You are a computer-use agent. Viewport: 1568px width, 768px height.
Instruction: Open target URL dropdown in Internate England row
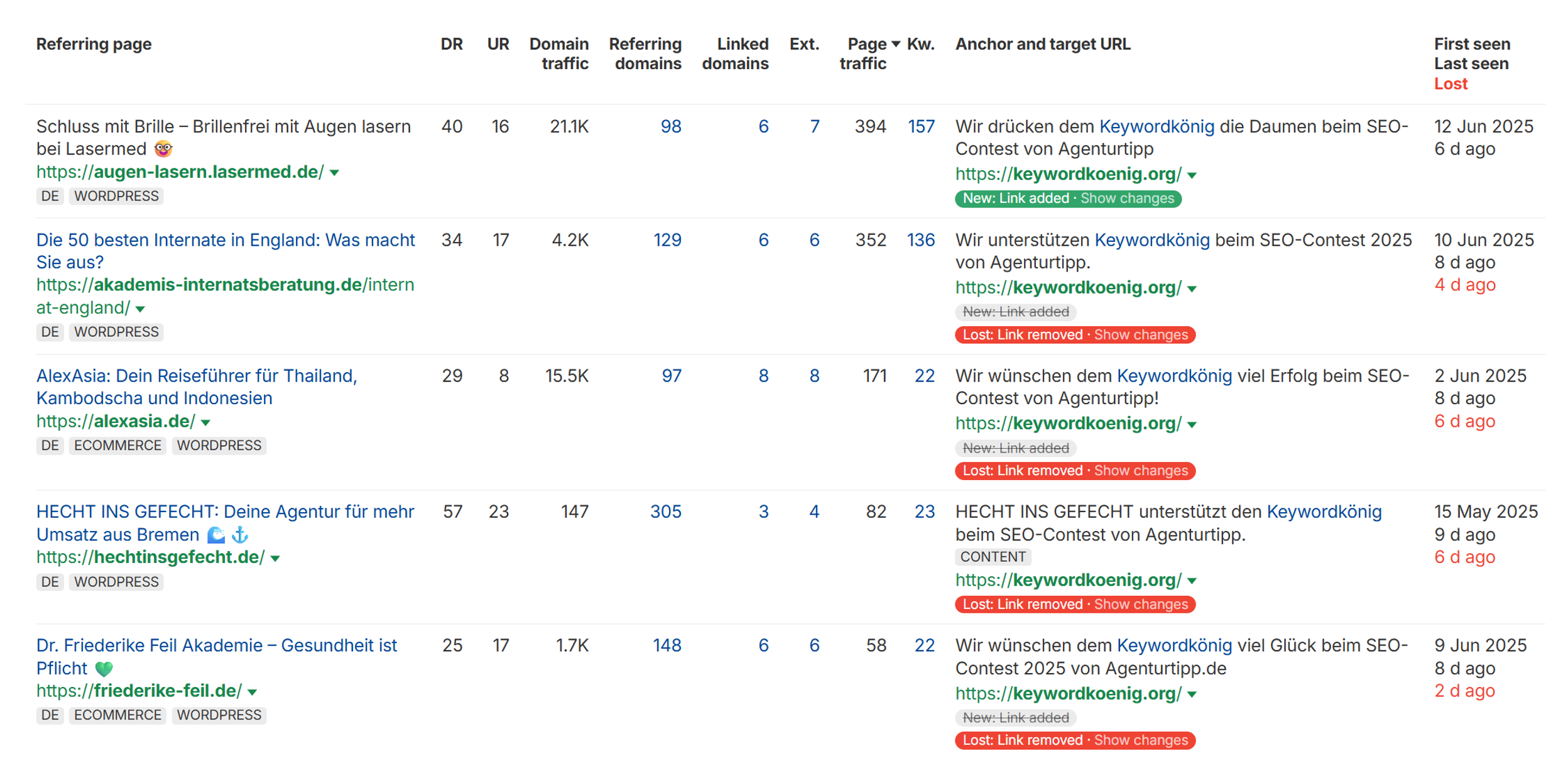(x=1192, y=289)
